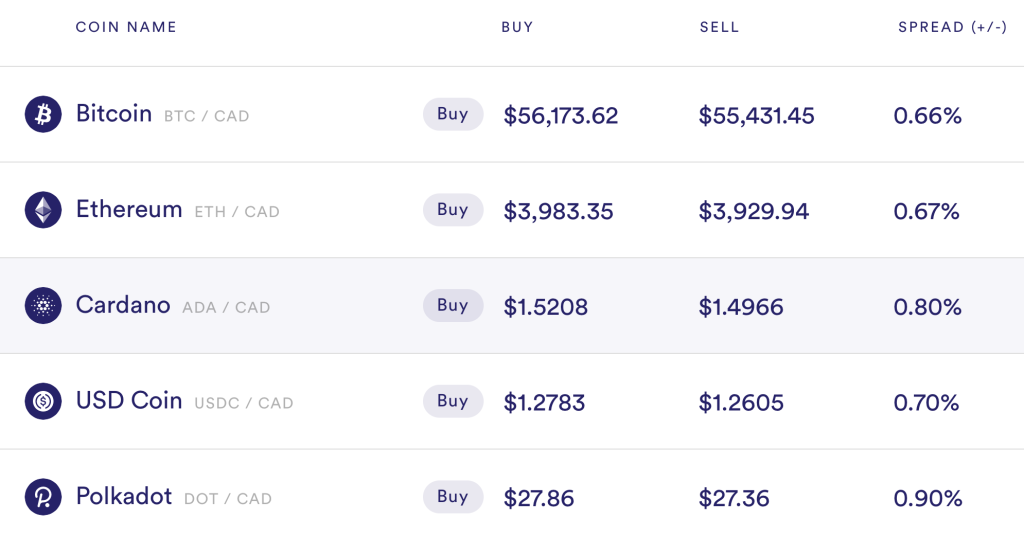This screenshot has height=536, width=1024.
Task: Click the Cardano coin icon
Action: 43,306
